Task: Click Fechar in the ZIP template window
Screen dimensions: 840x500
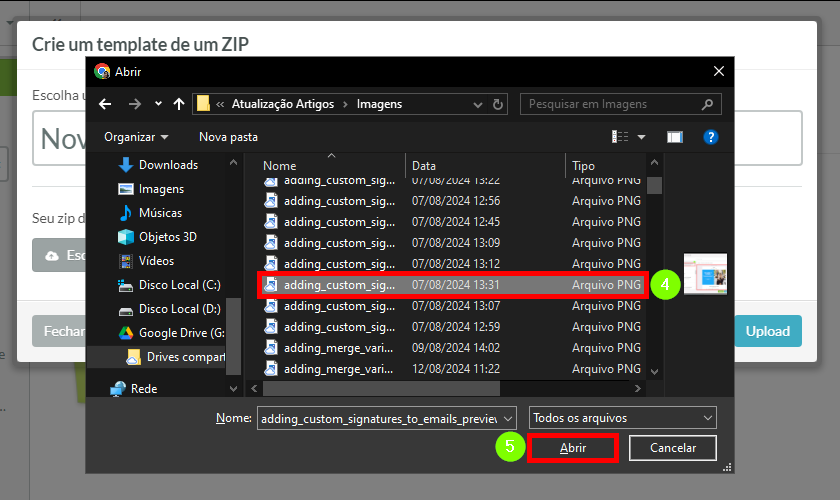Action: [59, 331]
